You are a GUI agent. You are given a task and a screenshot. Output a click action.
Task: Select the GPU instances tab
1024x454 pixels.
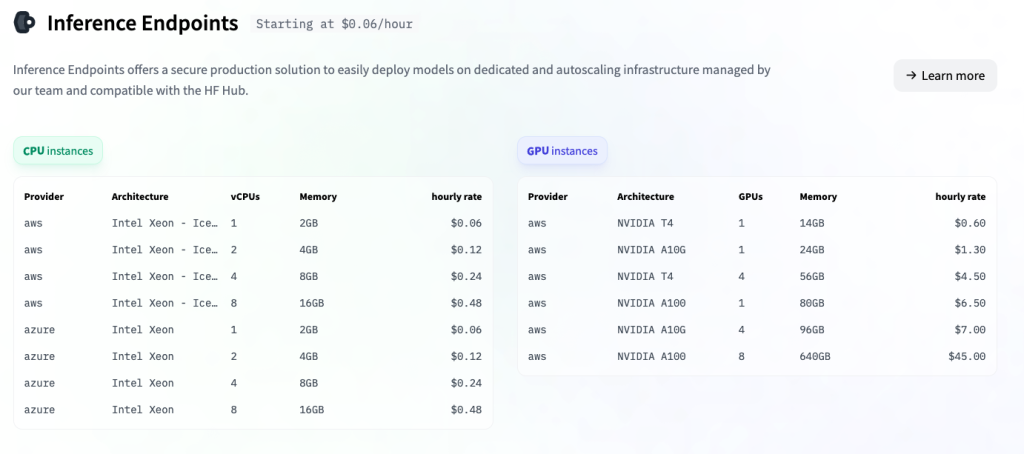[562, 151]
